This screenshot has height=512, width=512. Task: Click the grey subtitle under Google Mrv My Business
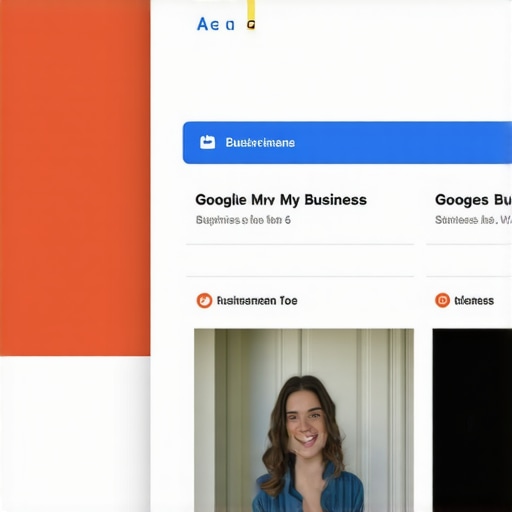pyautogui.click(x=243, y=220)
